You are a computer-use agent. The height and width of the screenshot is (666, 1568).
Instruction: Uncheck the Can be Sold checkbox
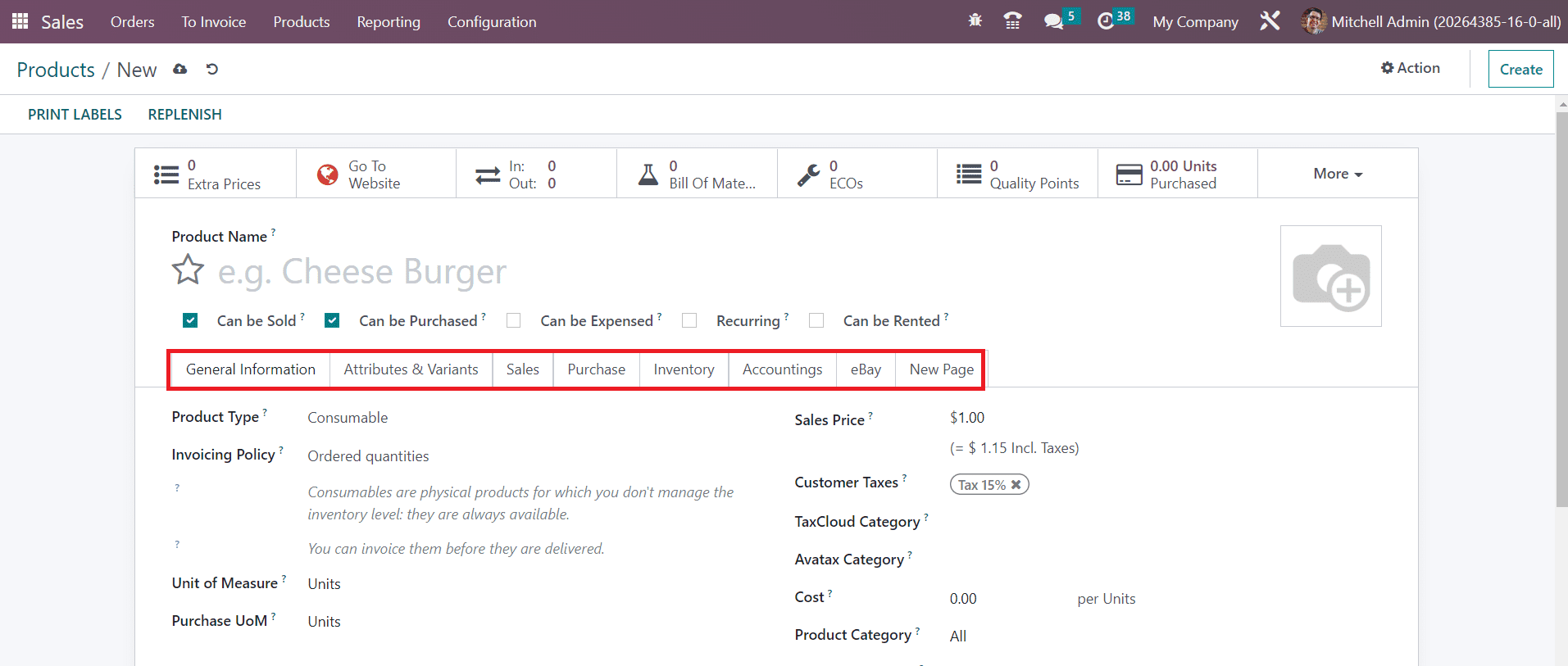pyautogui.click(x=190, y=320)
